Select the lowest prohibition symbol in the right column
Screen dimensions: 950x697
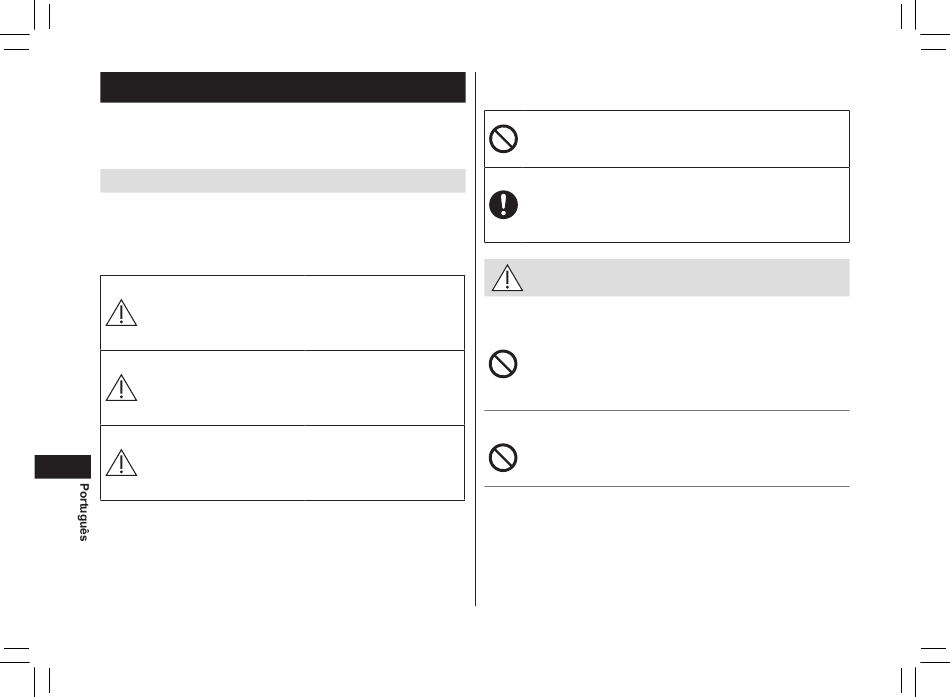[503, 458]
